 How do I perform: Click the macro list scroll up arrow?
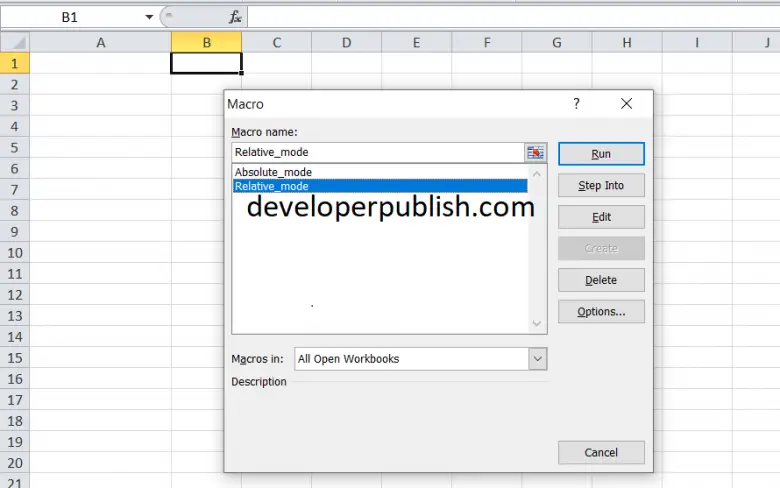pyautogui.click(x=538, y=174)
